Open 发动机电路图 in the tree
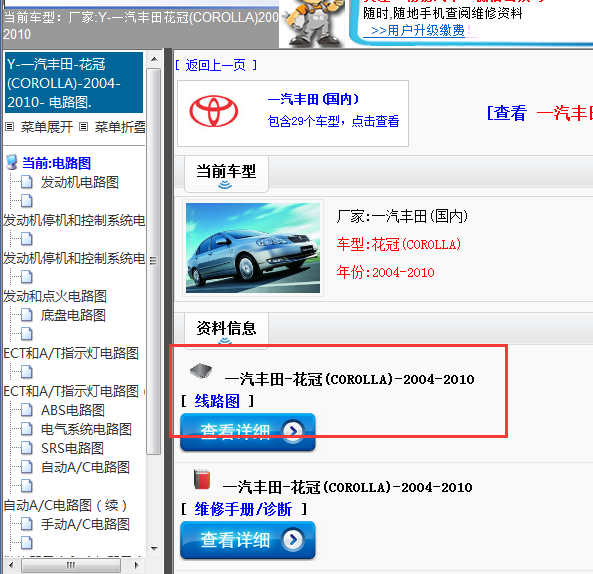 coord(79,182)
